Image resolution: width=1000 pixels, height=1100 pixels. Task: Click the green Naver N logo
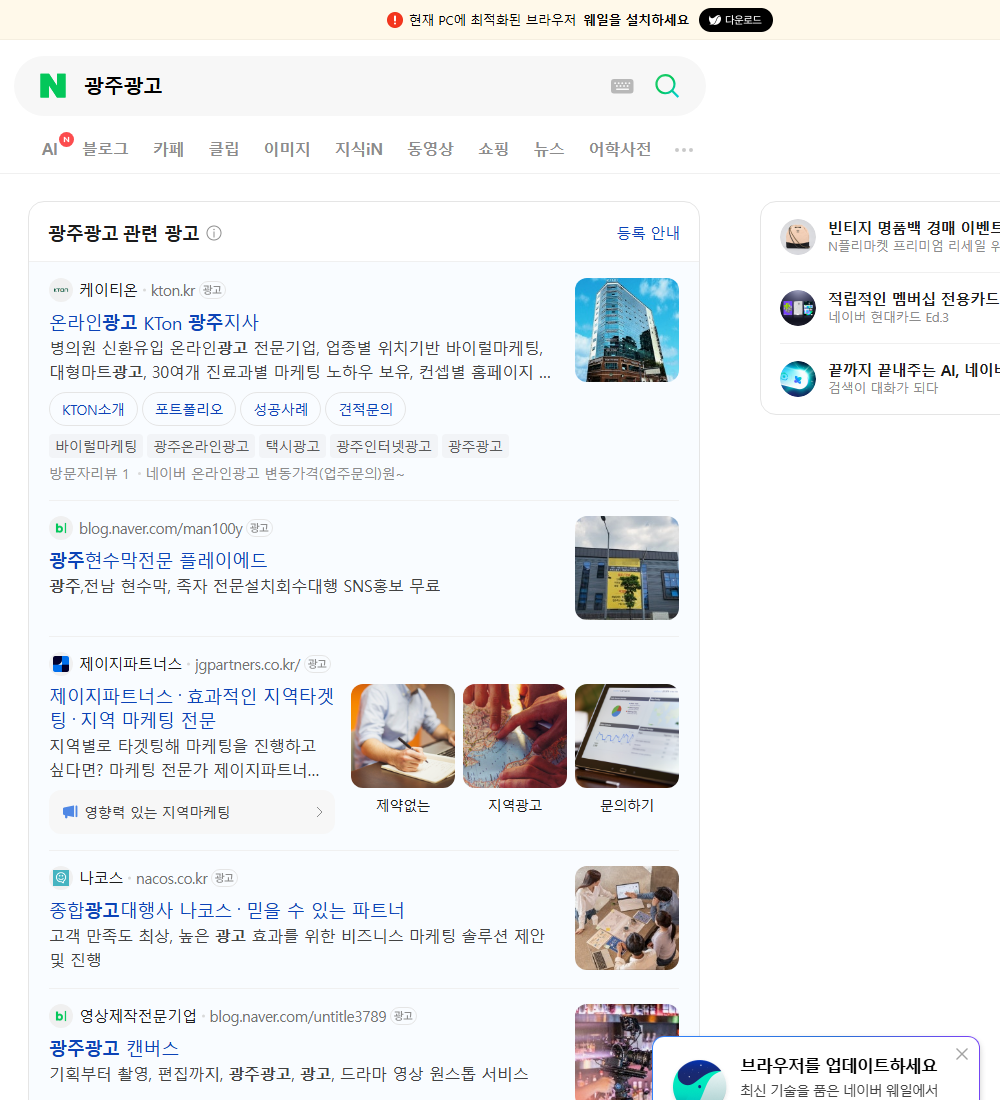pos(53,86)
